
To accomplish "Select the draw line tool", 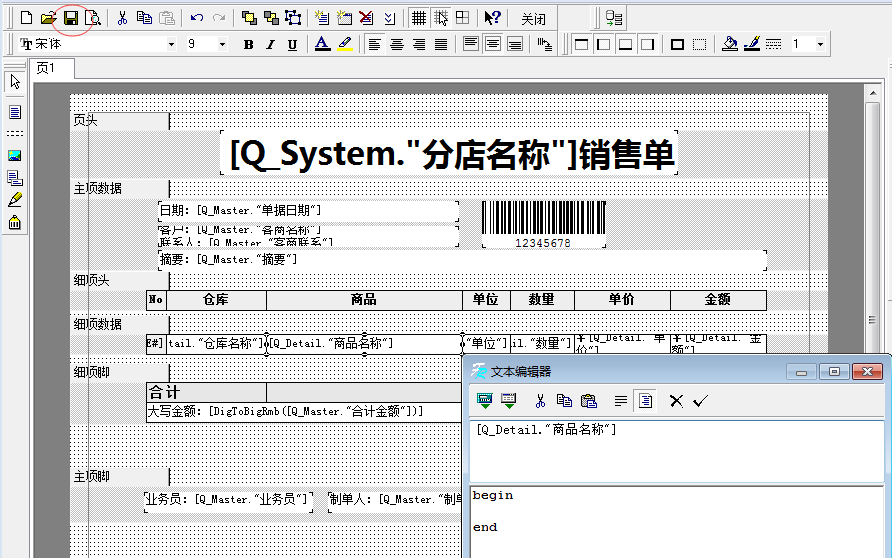I will tap(15, 200).
